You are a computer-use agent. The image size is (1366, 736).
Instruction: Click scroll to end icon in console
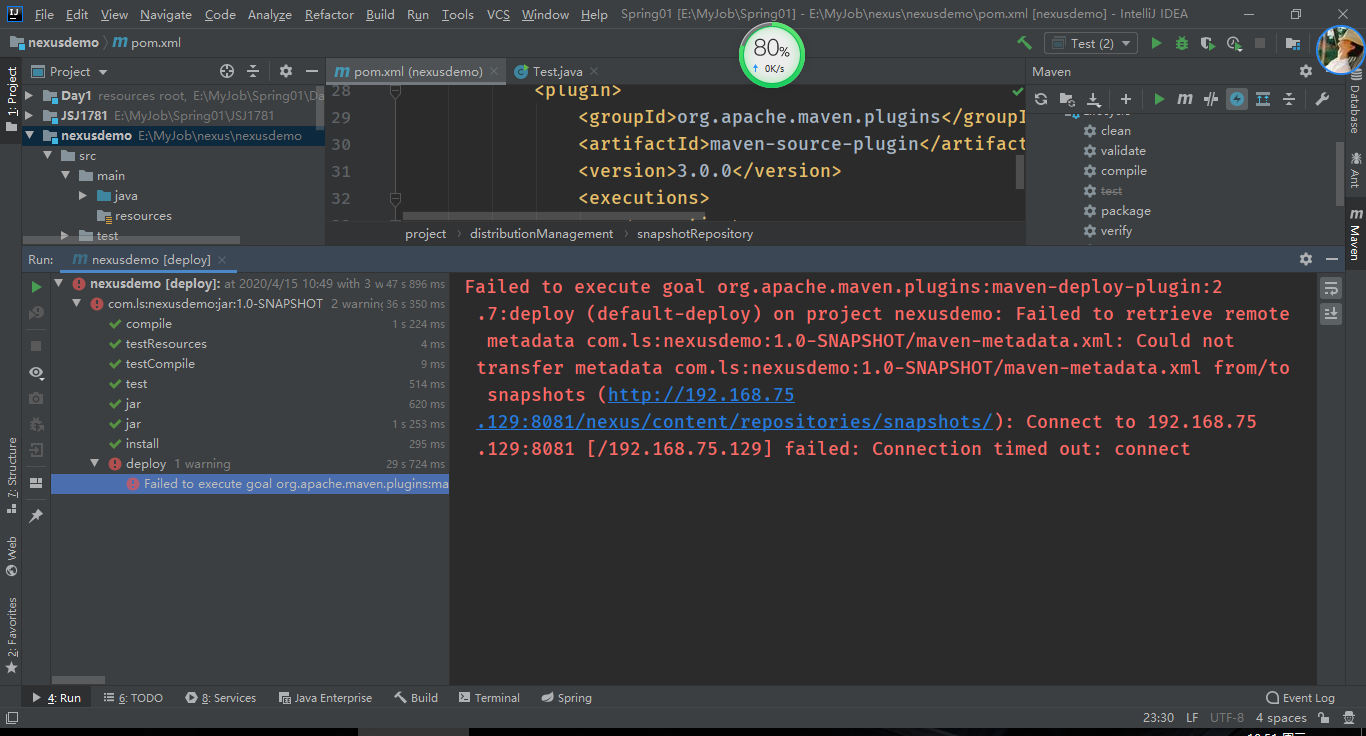pos(1331,313)
